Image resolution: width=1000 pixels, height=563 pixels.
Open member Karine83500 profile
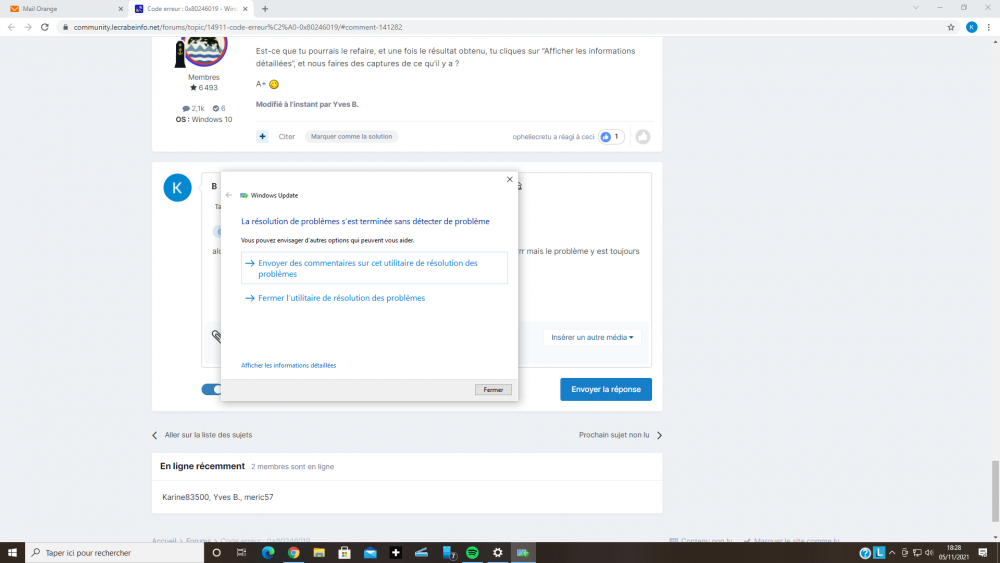coord(186,497)
